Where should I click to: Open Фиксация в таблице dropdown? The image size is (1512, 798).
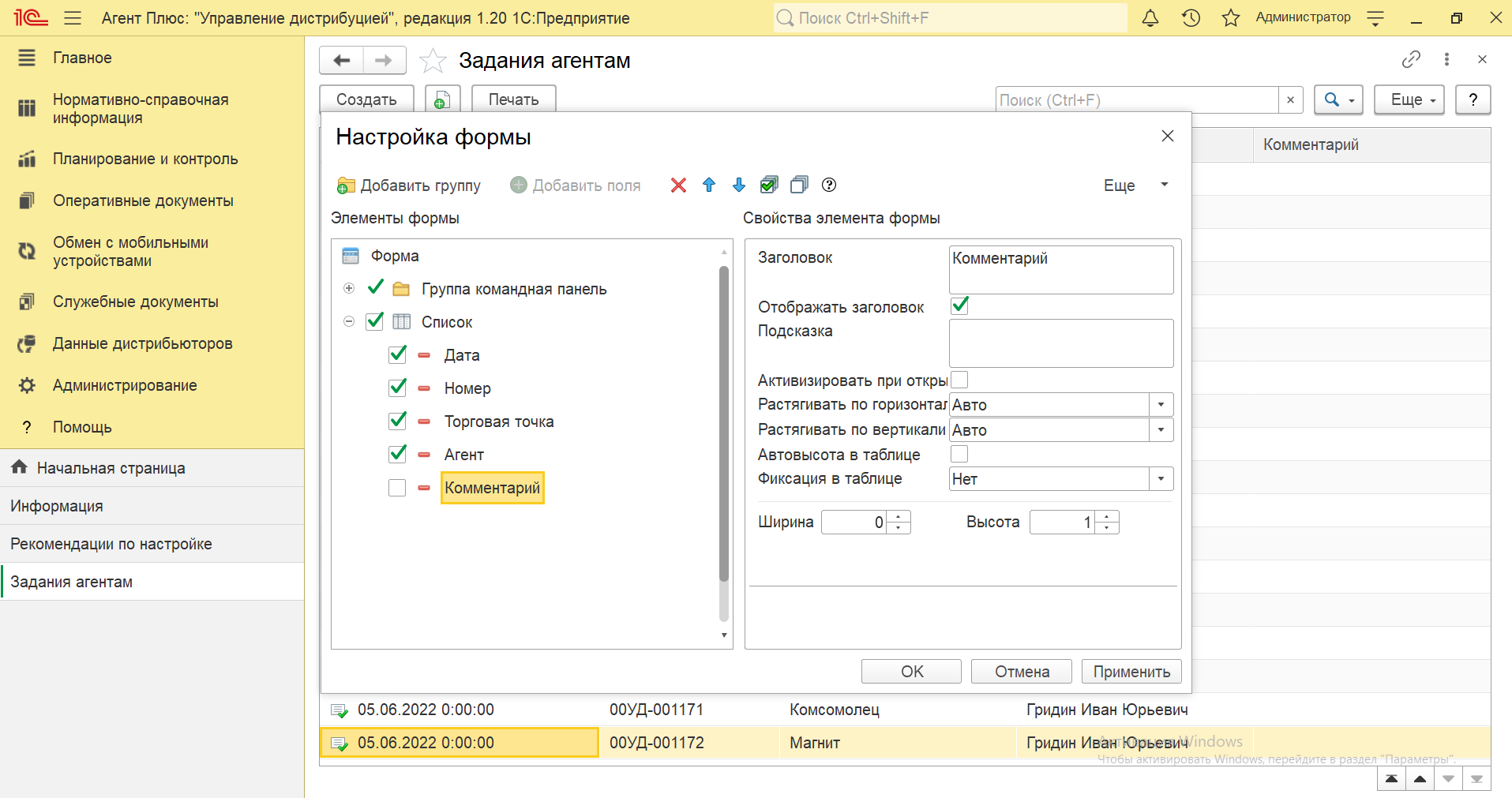1161,479
